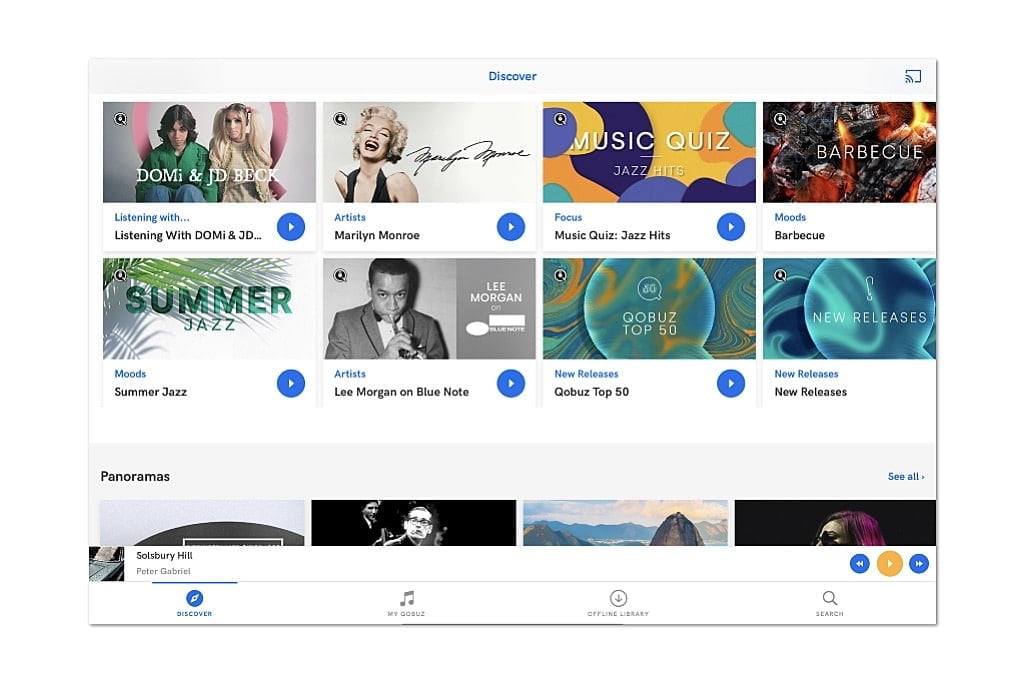This screenshot has width=1024, height=683.
Task: Open the Barbecue cover image
Action: click(849, 152)
